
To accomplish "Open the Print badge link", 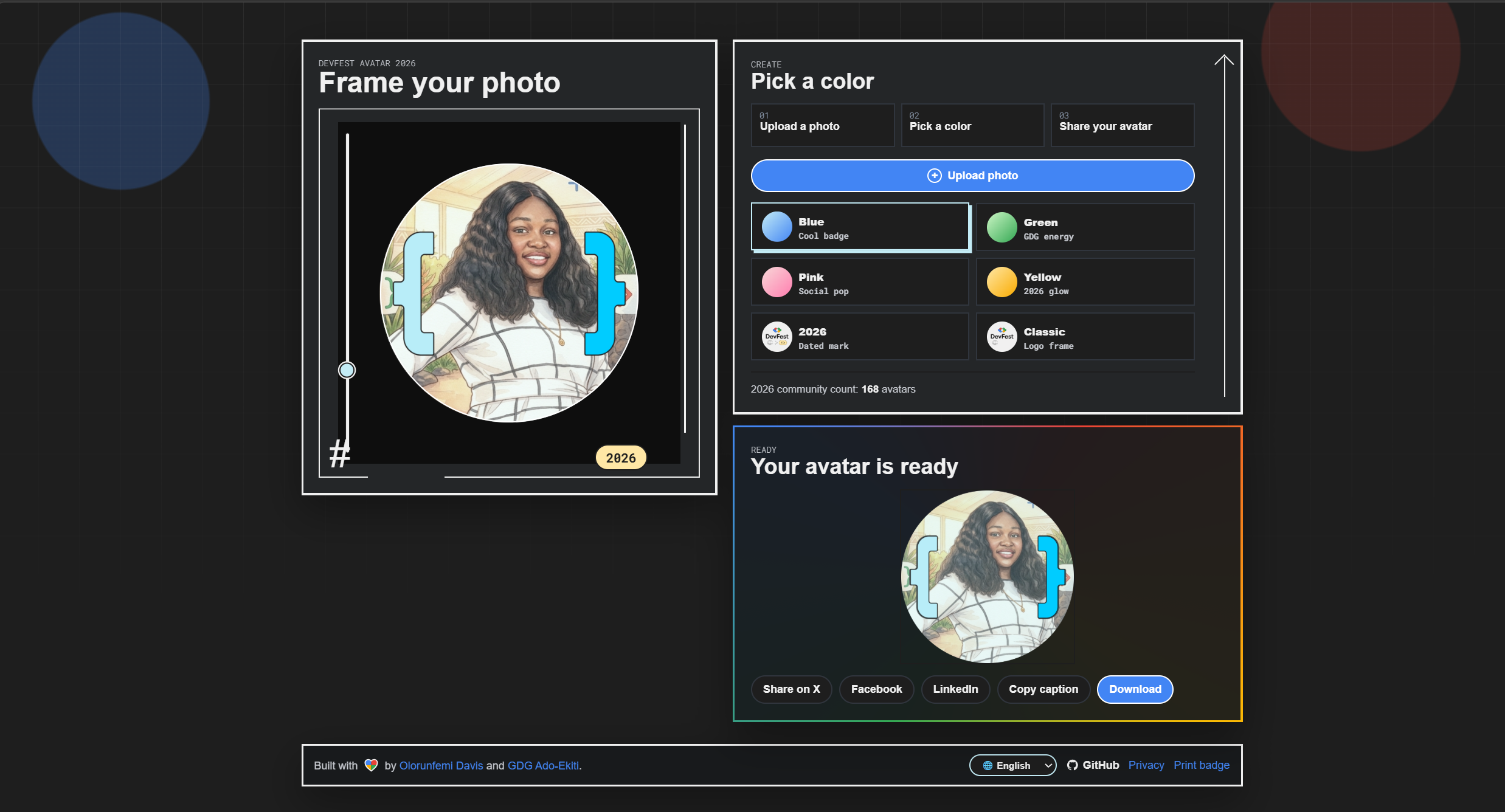I will click(1201, 765).
